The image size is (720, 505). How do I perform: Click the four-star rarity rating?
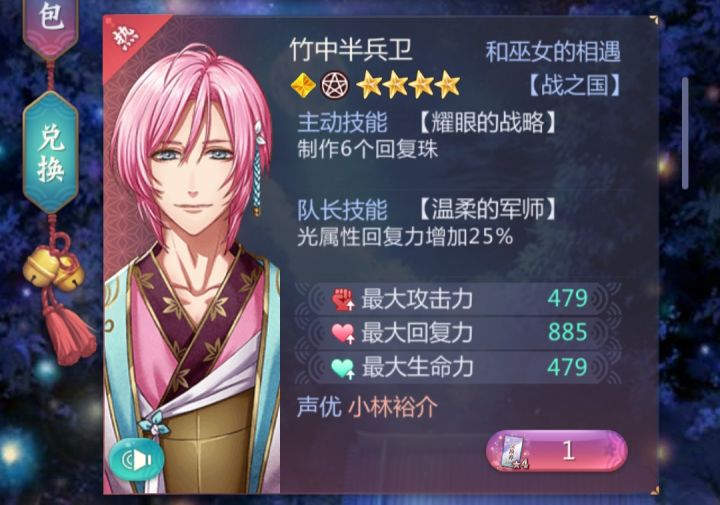tap(408, 85)
